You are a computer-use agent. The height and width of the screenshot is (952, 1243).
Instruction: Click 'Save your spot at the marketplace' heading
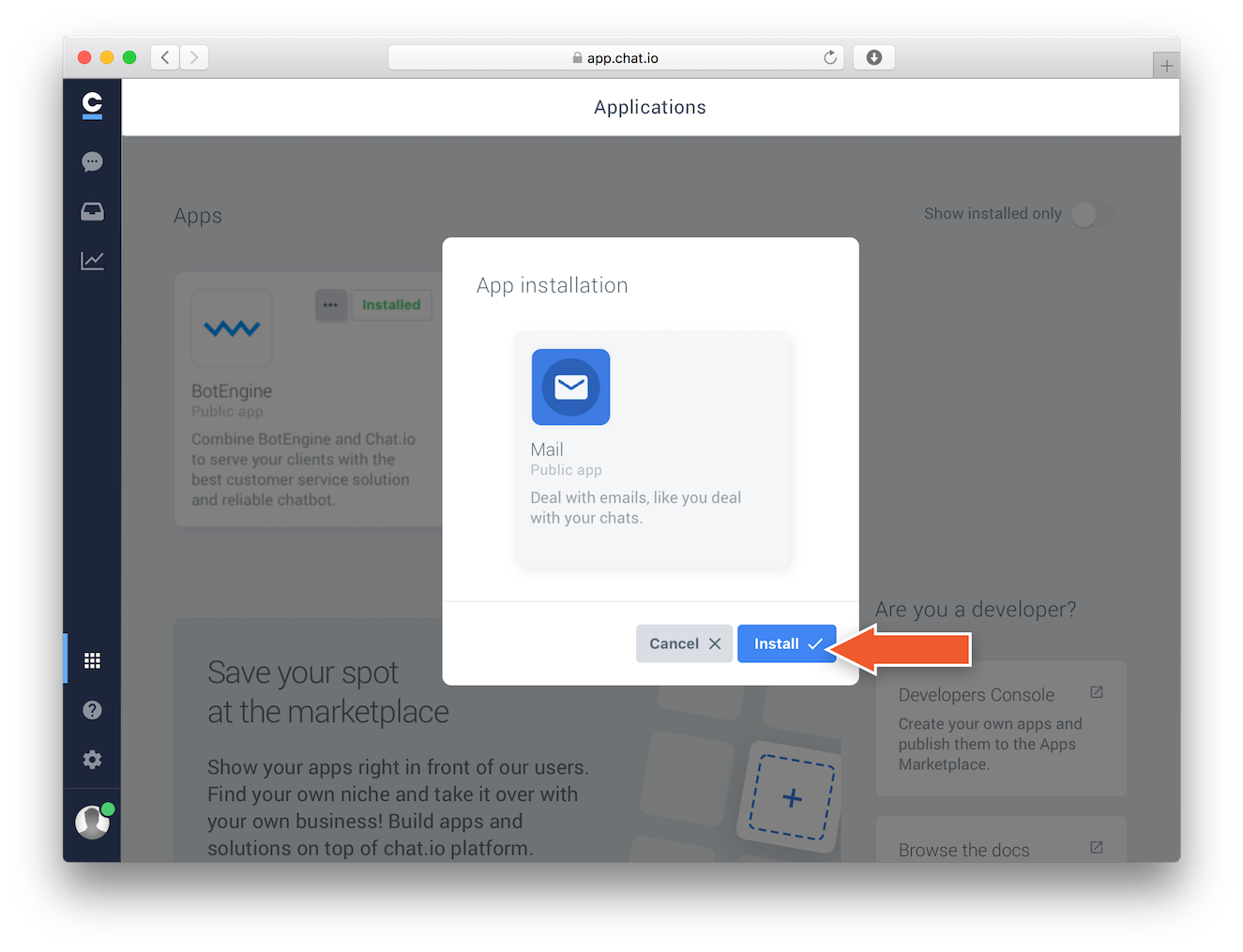[x=328, y=692]
